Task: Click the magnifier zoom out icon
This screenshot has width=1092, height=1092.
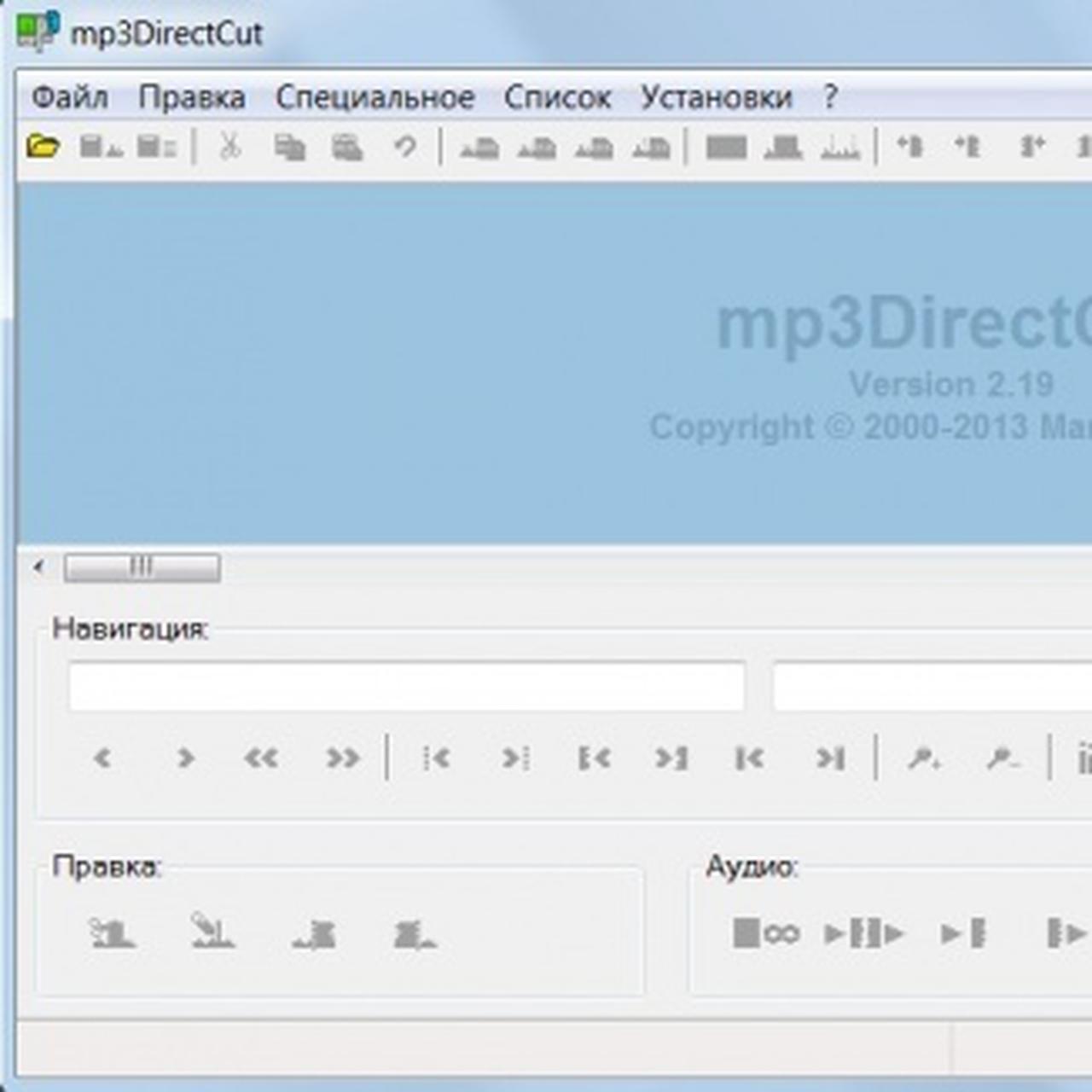Action: (1002, 758)
